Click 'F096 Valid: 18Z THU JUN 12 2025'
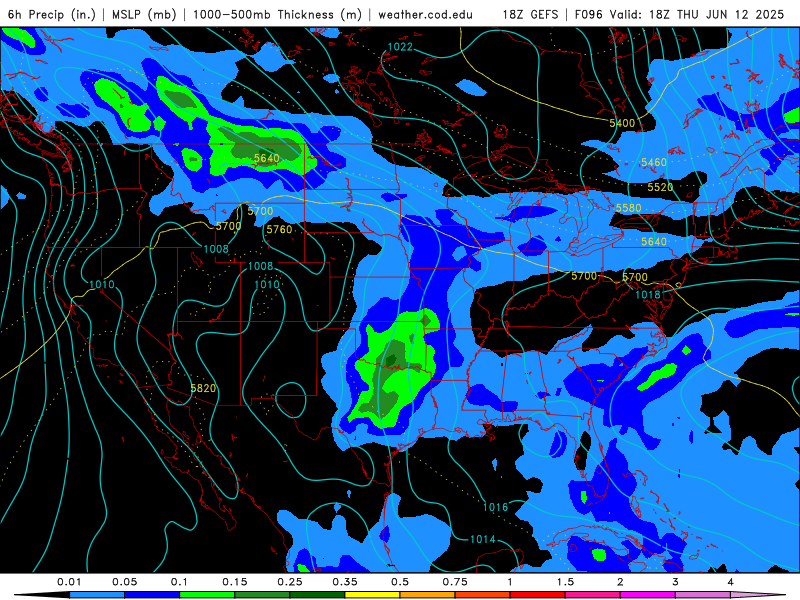Viewport: 800px width, 600px height. coord(679,14)
